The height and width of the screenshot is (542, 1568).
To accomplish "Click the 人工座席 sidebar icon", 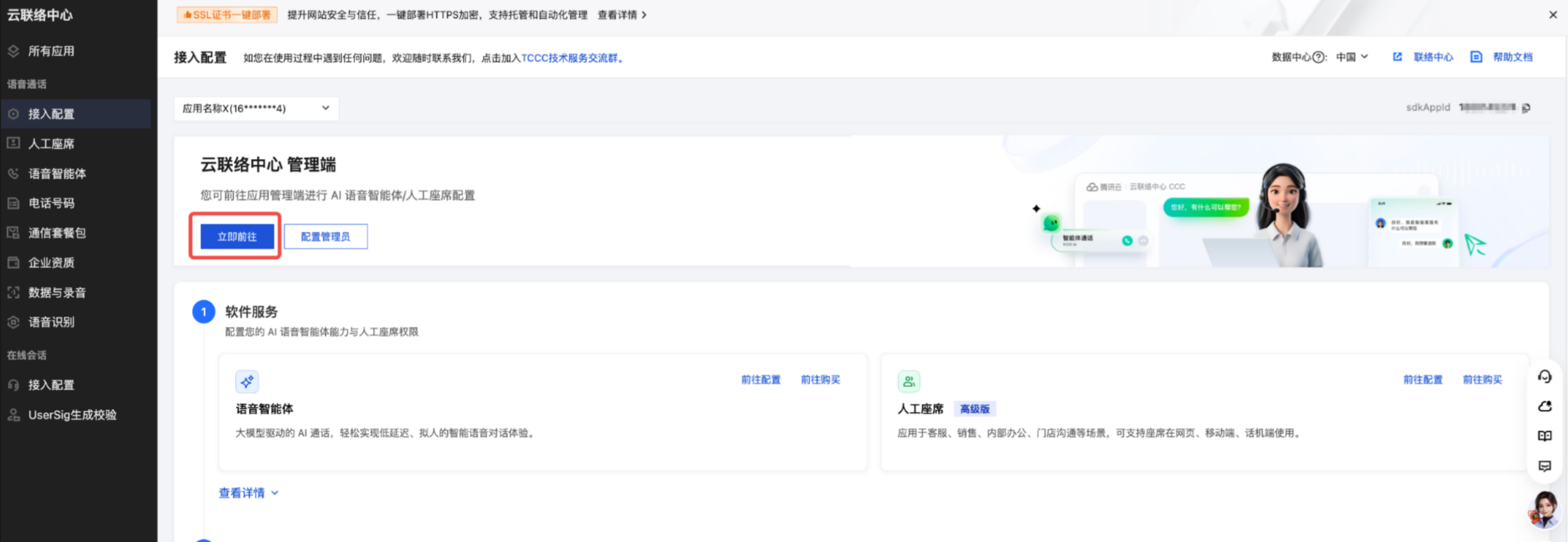I will pos(13,143).
